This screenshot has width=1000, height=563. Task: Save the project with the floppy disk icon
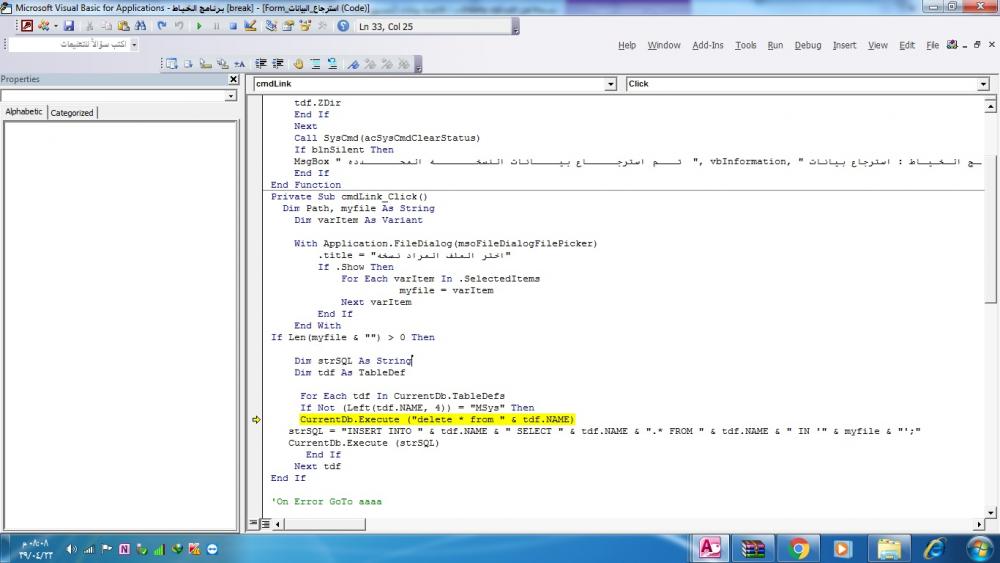[69, 26]
